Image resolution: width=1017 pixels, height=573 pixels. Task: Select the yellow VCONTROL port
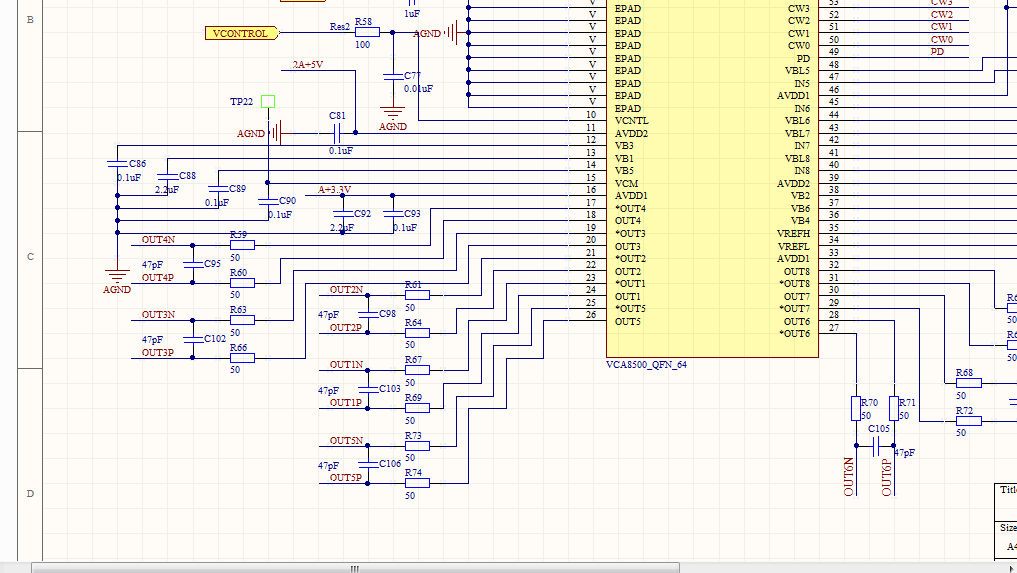click(241, 33)
